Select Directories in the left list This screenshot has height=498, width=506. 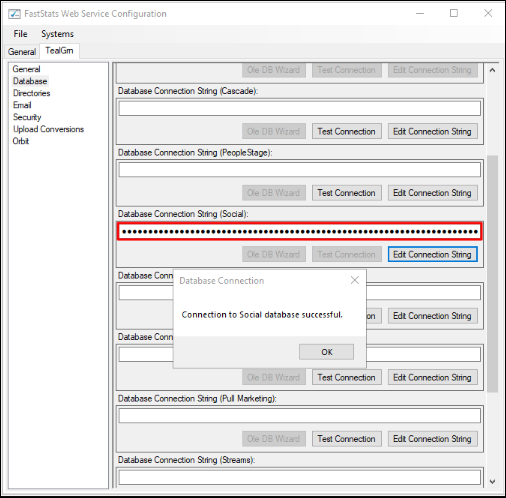[31, 93]
